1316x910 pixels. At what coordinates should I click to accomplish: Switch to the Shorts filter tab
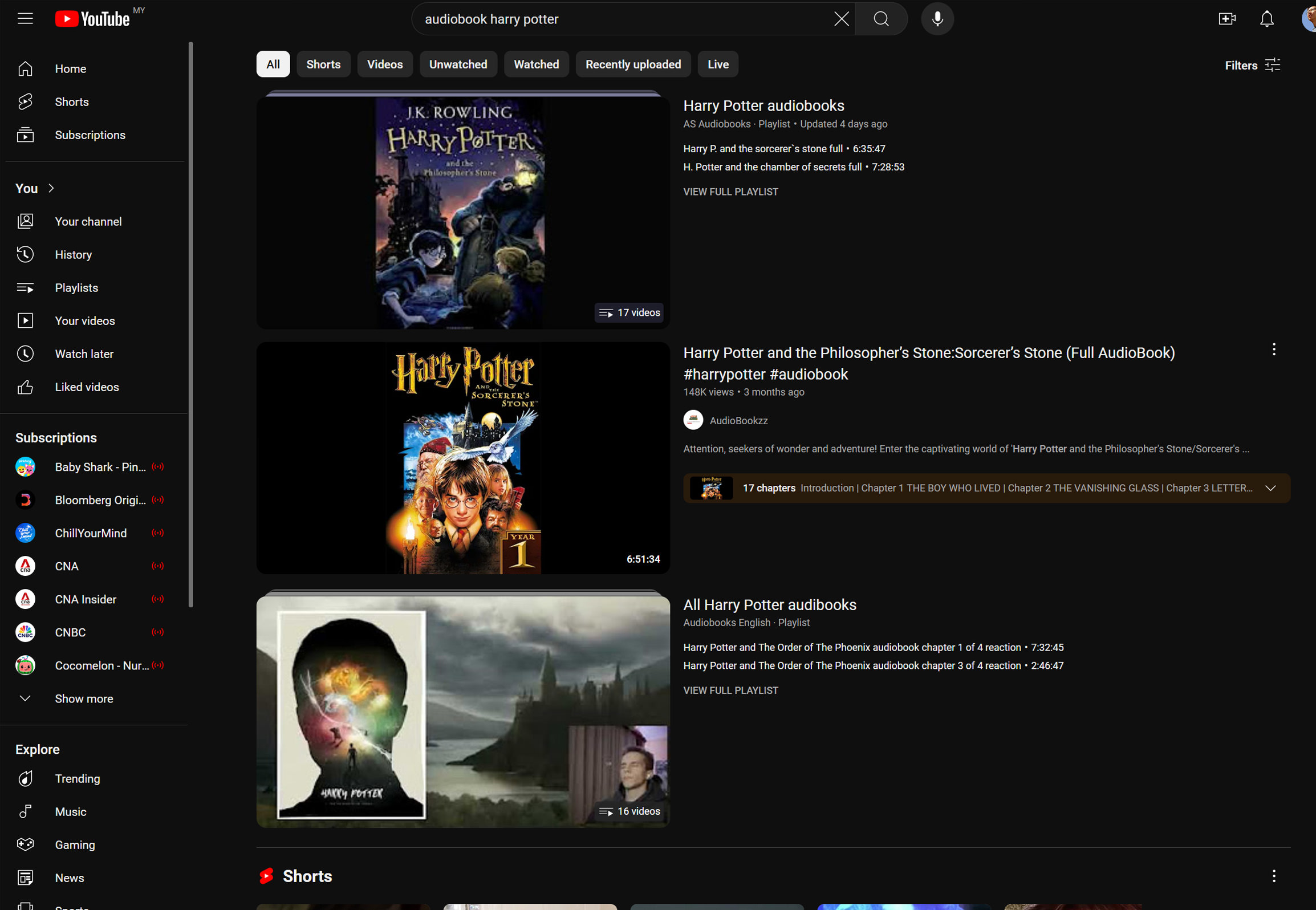point(323,64)
